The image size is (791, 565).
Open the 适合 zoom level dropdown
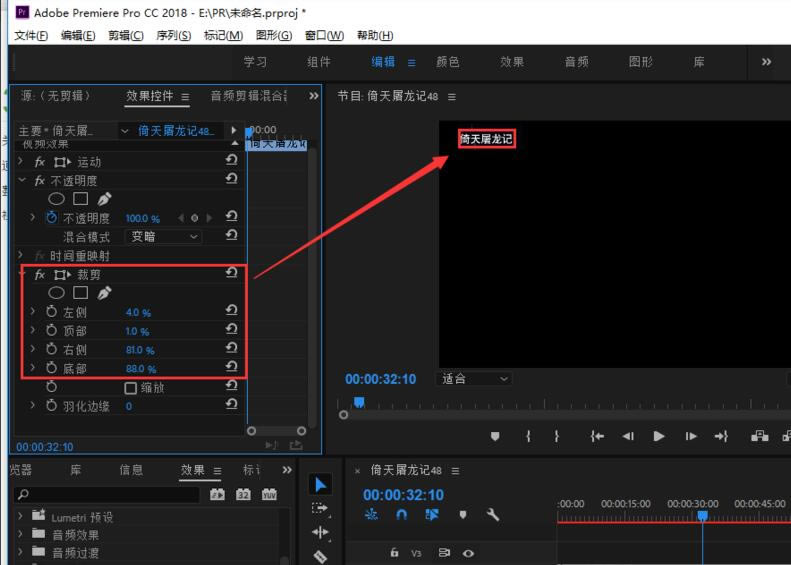click(x=475, y=379)
